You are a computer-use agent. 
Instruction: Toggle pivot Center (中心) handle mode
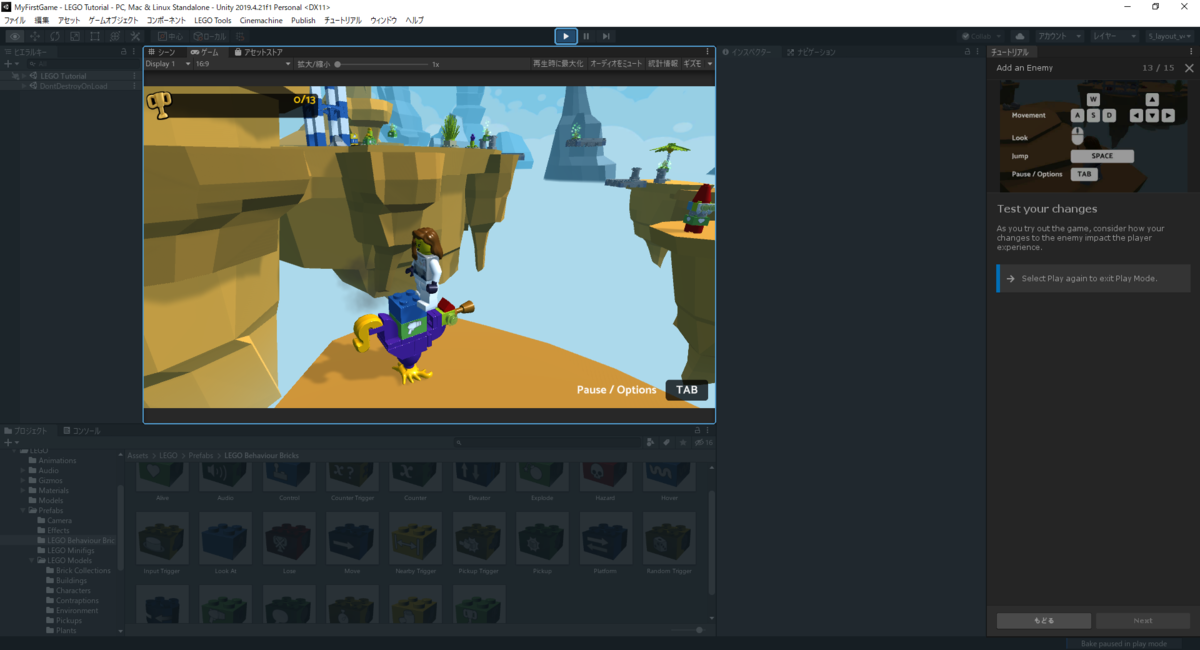pos(169,36)
